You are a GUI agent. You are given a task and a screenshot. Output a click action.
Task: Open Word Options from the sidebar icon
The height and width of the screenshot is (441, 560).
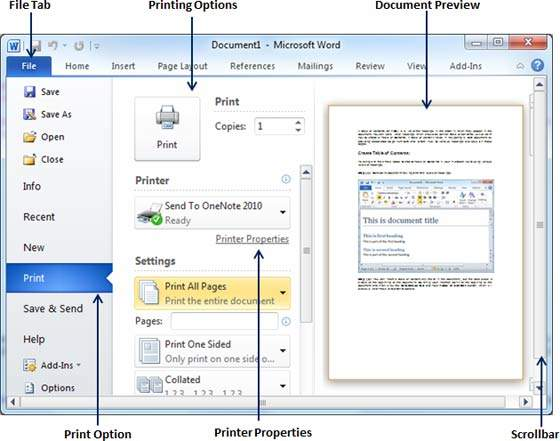coord(30,388)
